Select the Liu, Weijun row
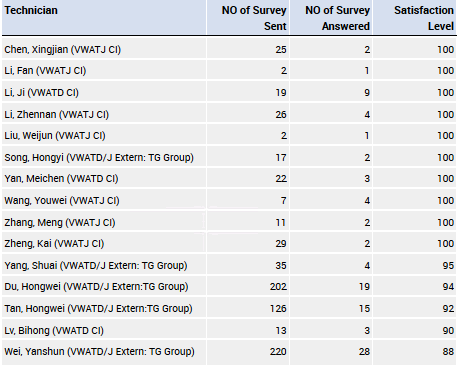The image size is (459, 365). click(229, 135)
